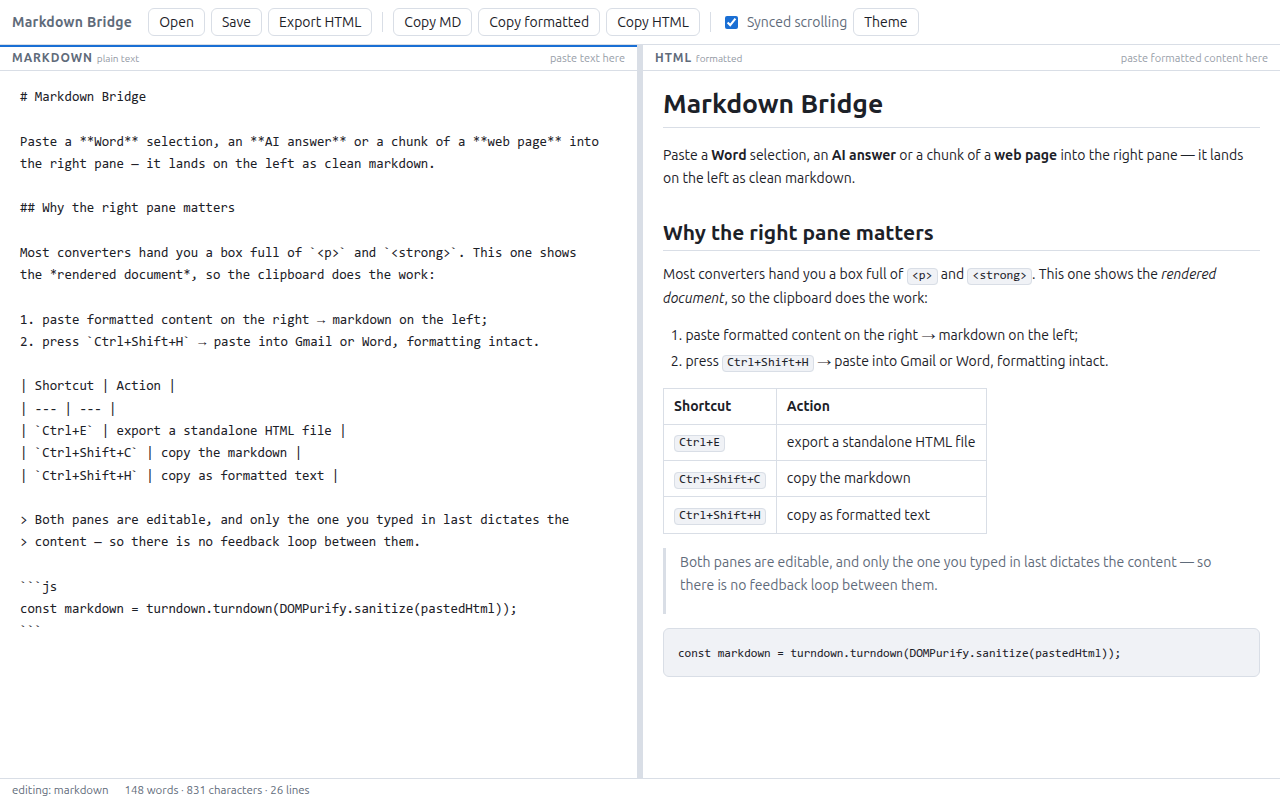
Task: Toggle the Synced scrolling checkbox
Action: [732, 22]
